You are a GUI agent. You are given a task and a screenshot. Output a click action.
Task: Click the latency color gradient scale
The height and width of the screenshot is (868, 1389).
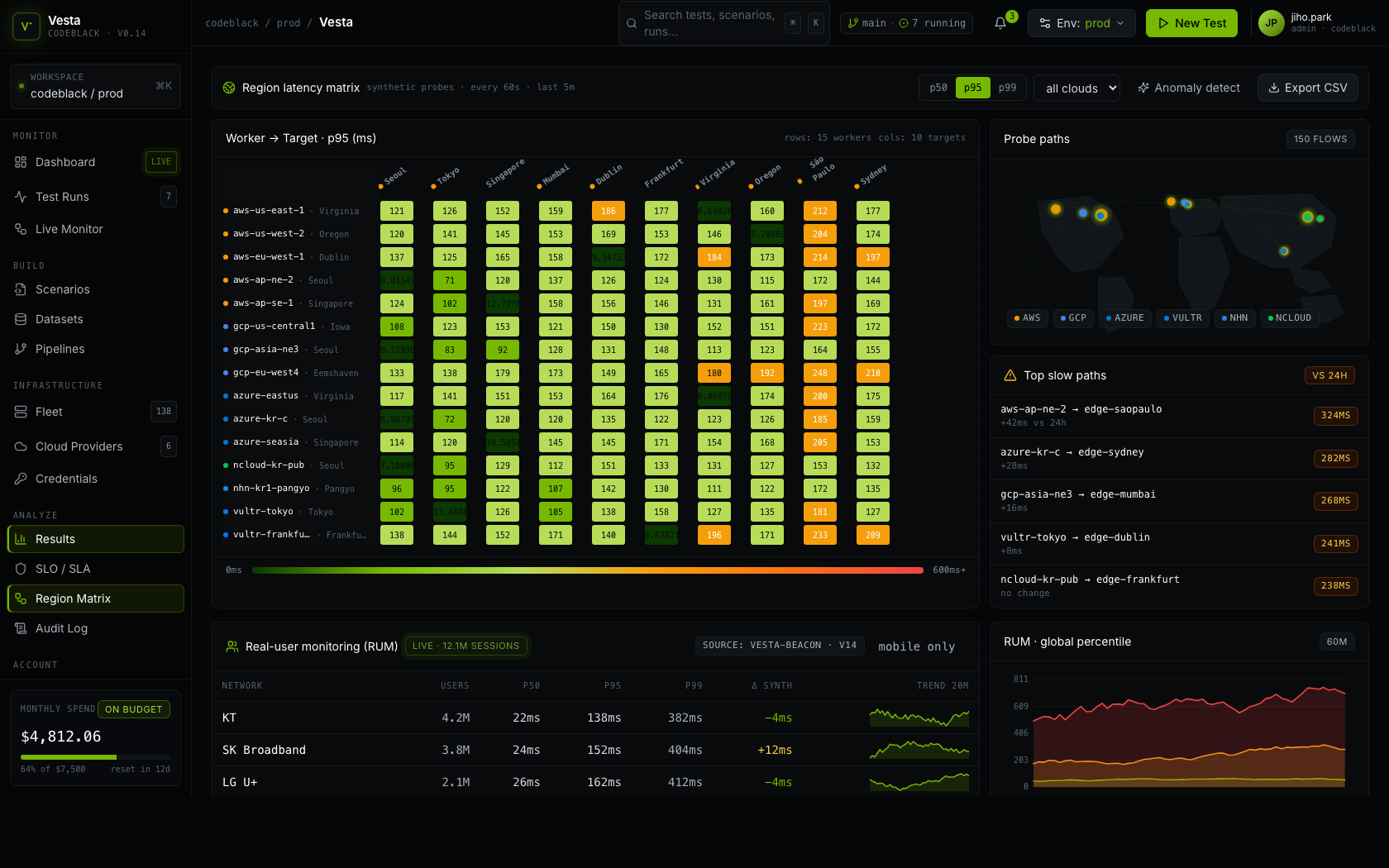tap(587, 570)
